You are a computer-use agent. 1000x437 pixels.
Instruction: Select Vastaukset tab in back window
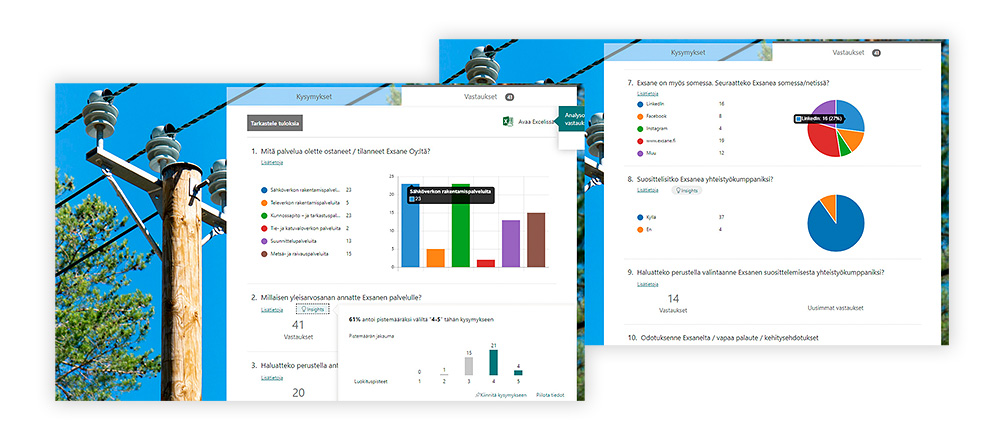coord(856,53)
